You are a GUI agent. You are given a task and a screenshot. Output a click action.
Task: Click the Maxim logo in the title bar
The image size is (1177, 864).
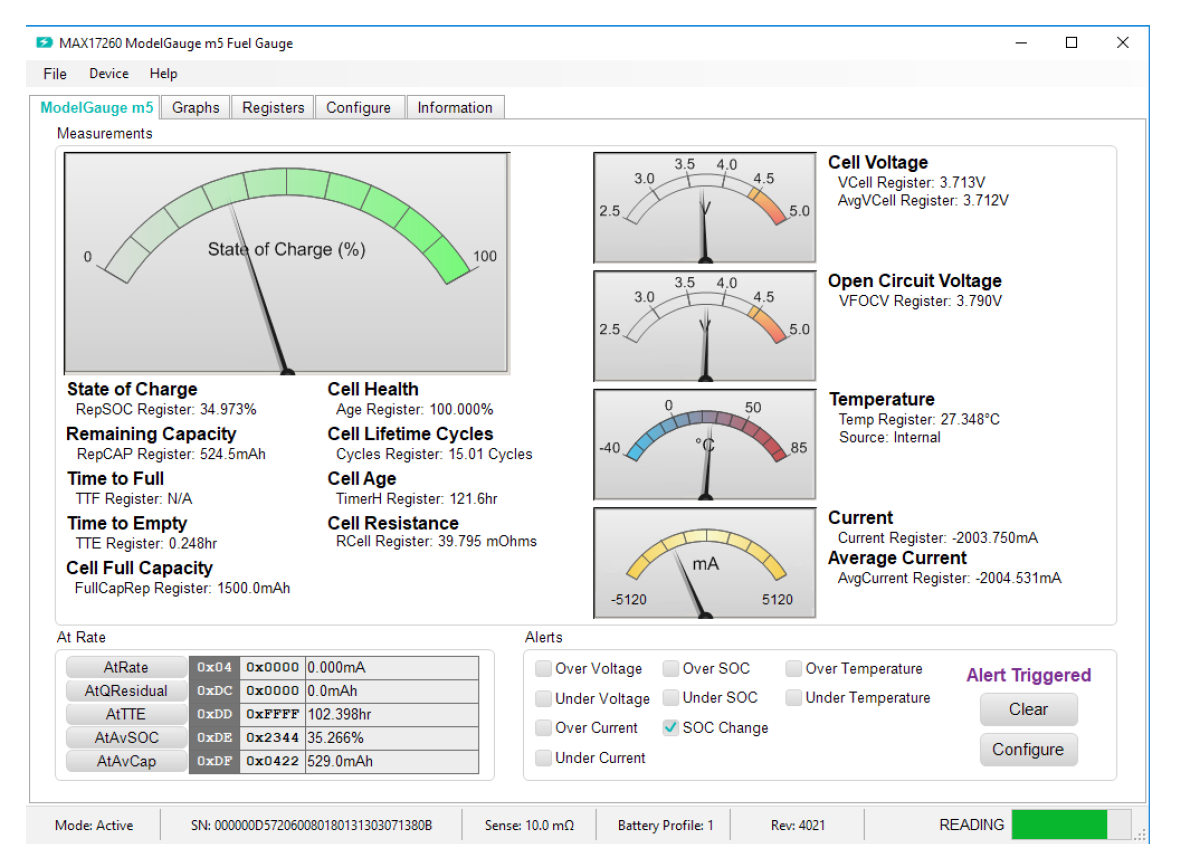click(42, 43)
